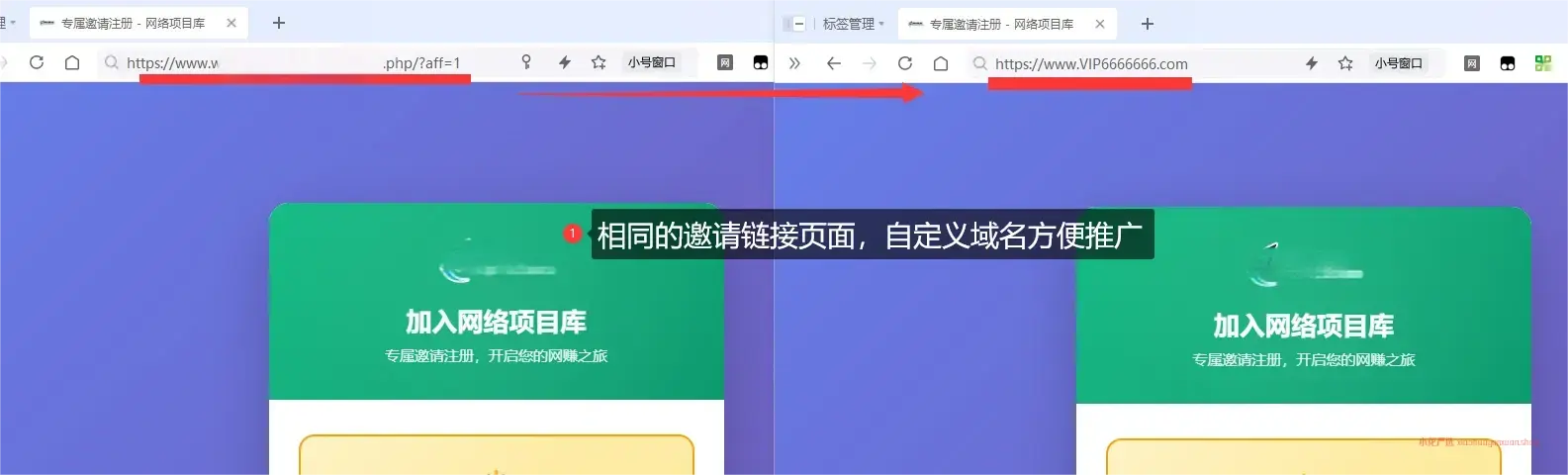Viewport: 1568px width, 475px height.
Task: Click the black mask extension icon in the right window
Action: tap(1508, 63)
